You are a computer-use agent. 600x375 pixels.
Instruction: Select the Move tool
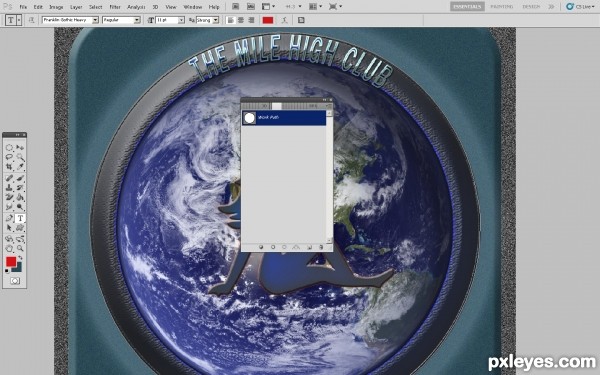[20, 148]
